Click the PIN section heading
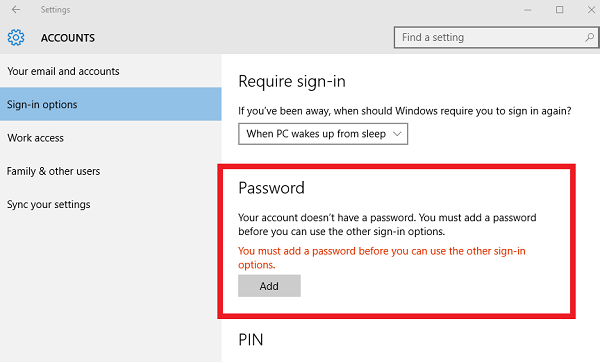The image size is (600, 362). click(251, 340)
